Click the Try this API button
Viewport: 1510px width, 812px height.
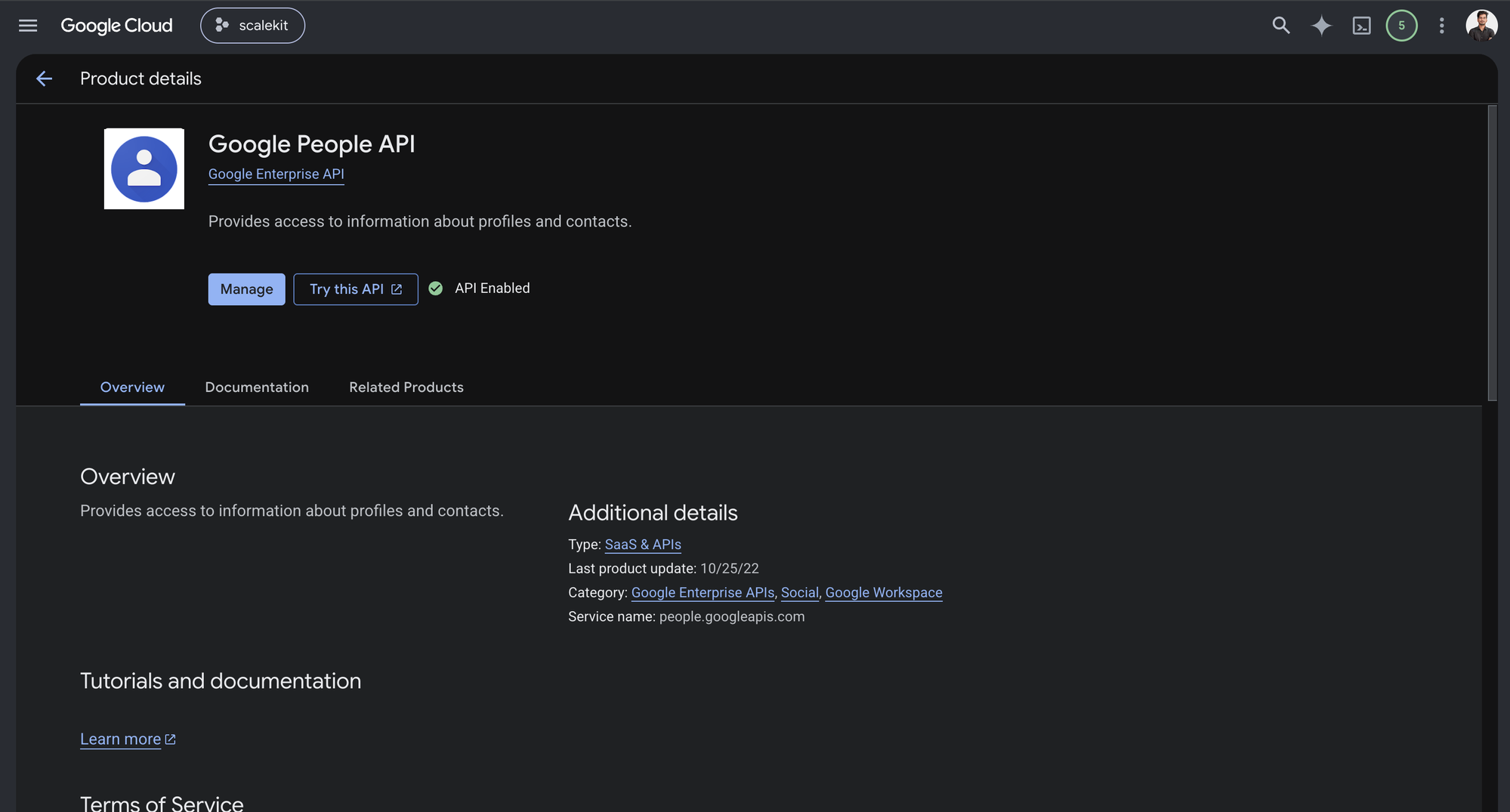(356, 289)
